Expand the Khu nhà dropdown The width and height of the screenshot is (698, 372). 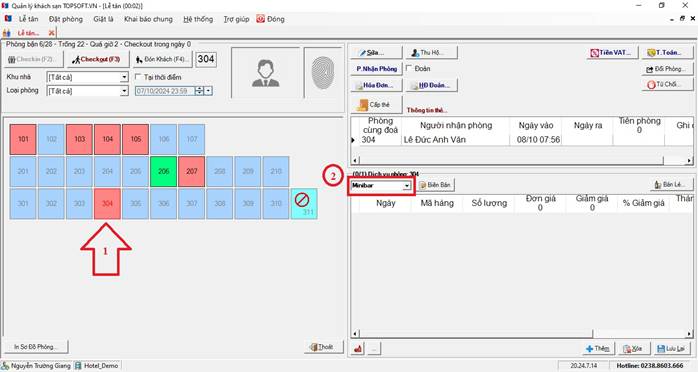(124, 77)
